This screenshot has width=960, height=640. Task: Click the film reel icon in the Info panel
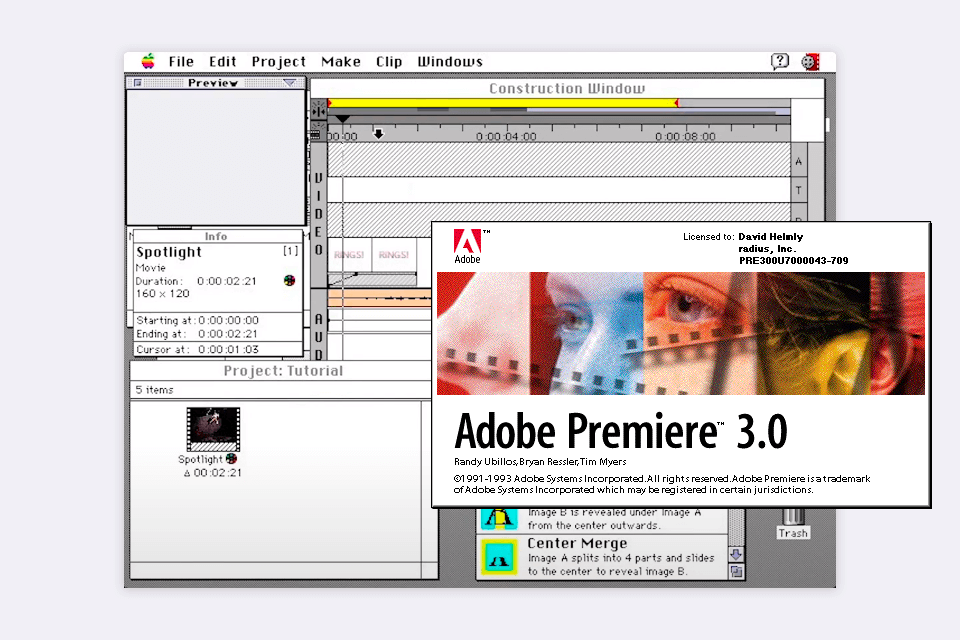(x=289, y=281)
